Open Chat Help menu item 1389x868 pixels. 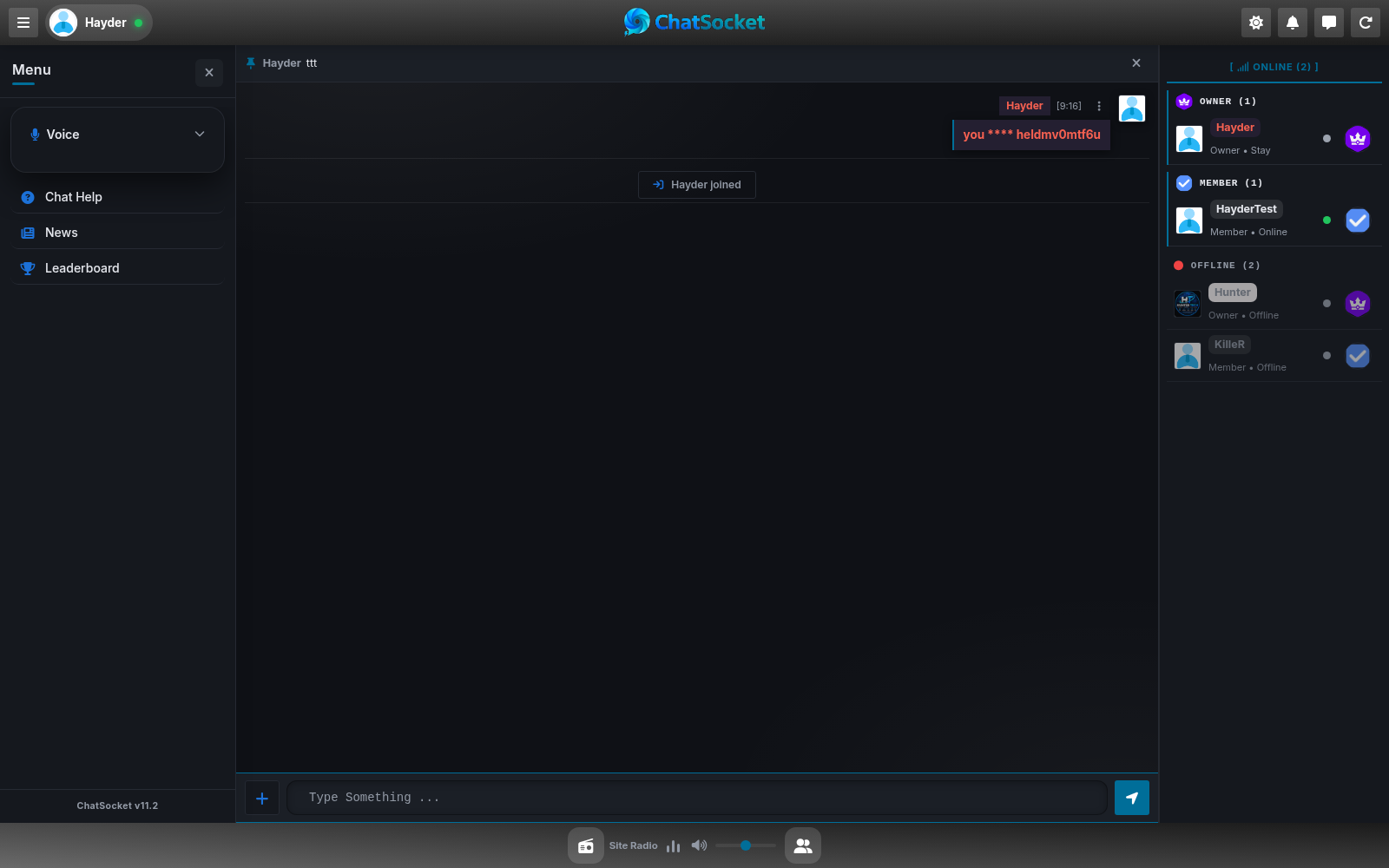(x=117, y=197)
